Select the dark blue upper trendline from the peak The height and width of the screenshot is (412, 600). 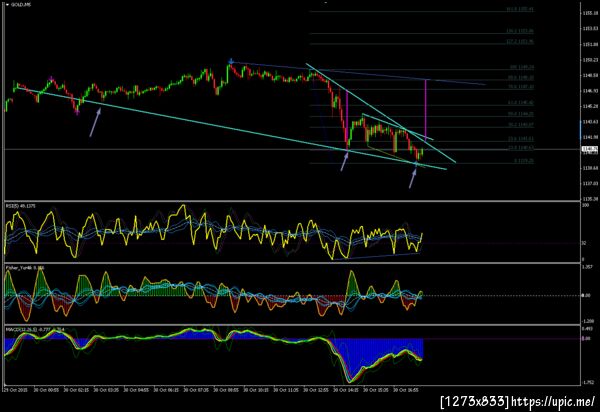coord(358,73)
